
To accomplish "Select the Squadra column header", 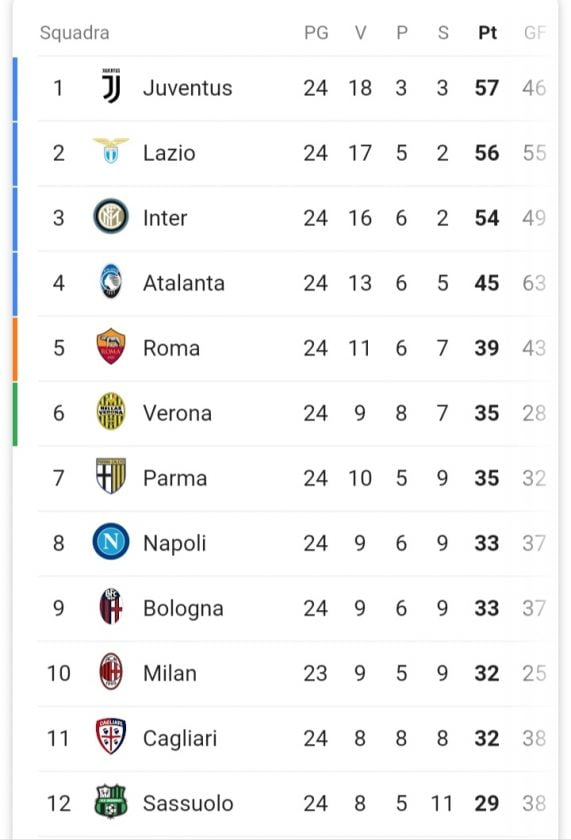I will [x=74, y=33].
